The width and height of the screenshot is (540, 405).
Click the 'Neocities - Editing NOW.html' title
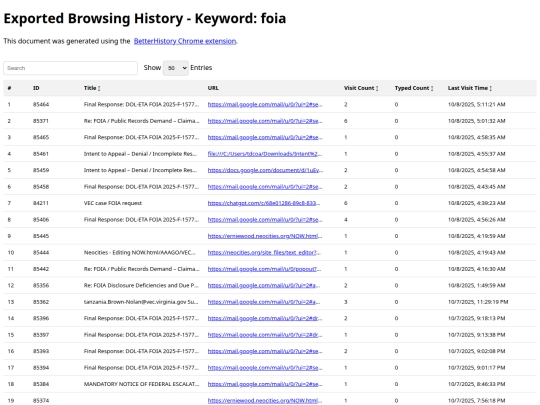click(139, 252)
